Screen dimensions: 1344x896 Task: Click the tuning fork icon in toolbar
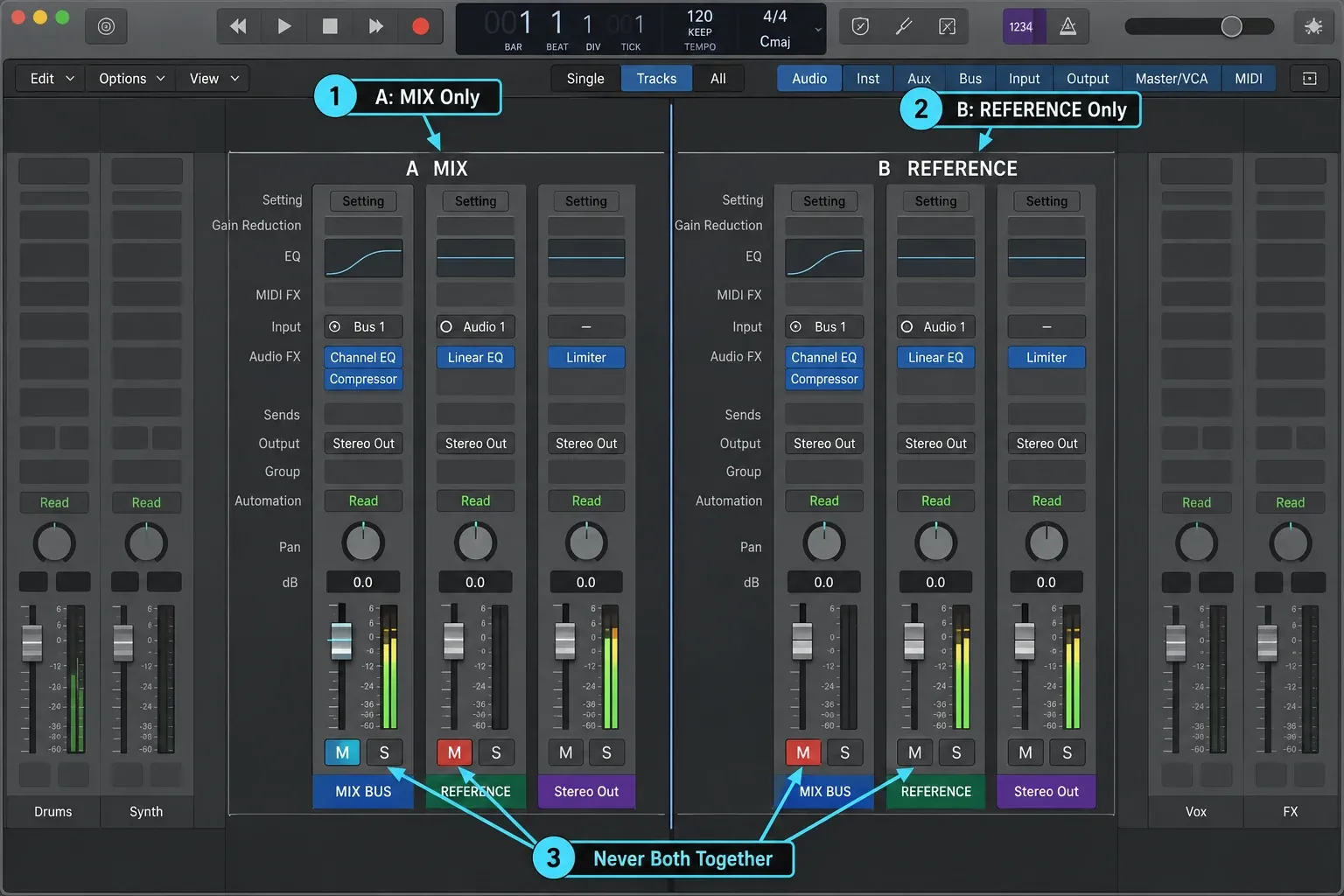coord(904,26)
